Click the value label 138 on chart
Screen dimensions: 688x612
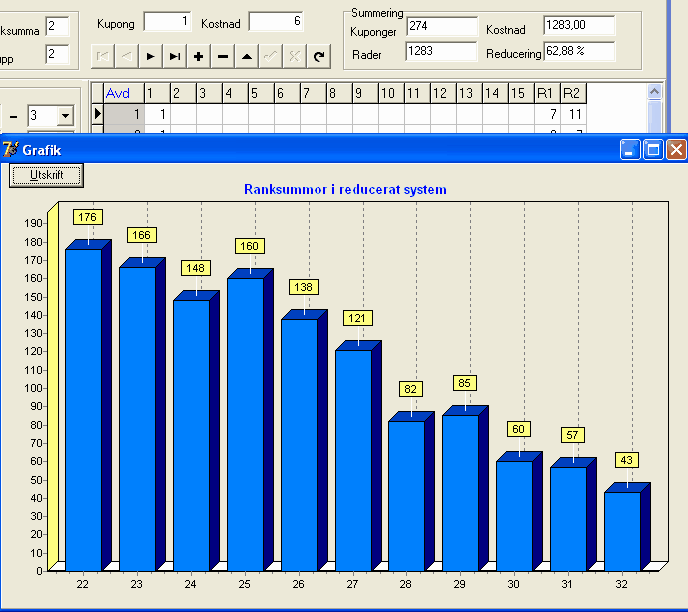click(x=304, y=287)
